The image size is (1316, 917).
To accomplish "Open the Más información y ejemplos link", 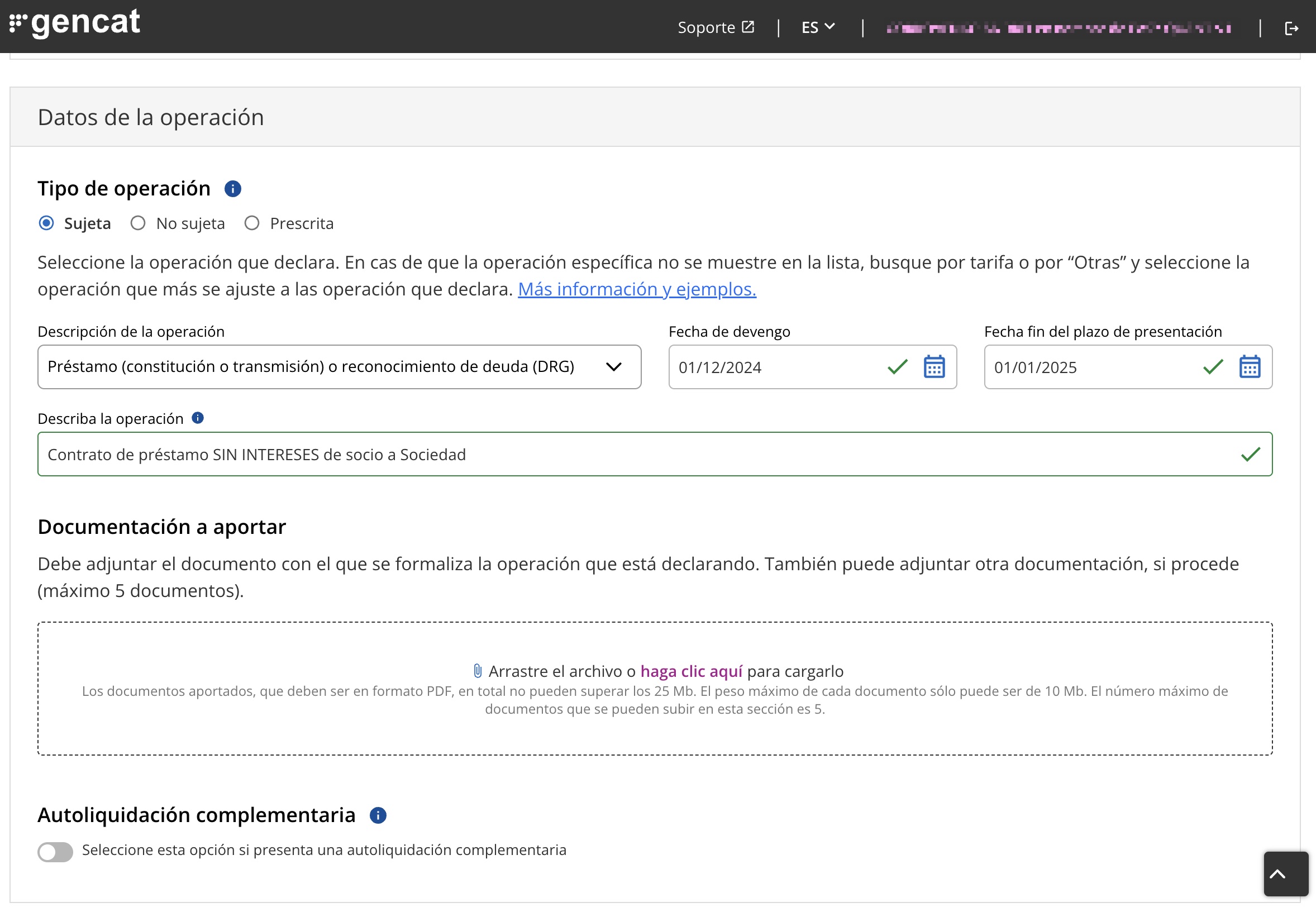I will [x=637, y=289].
